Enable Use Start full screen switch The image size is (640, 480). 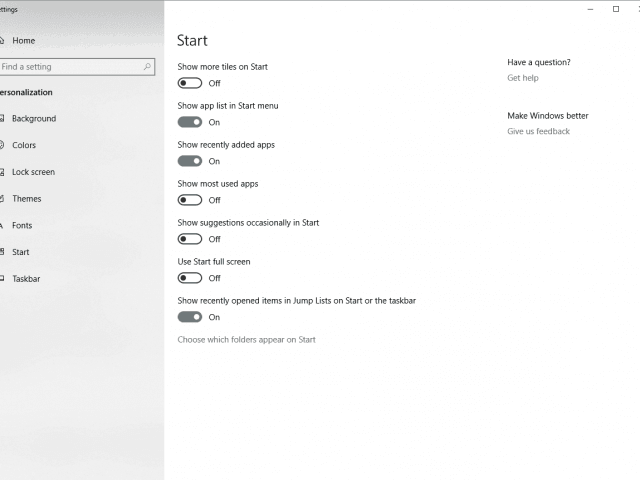pos(190,278)
